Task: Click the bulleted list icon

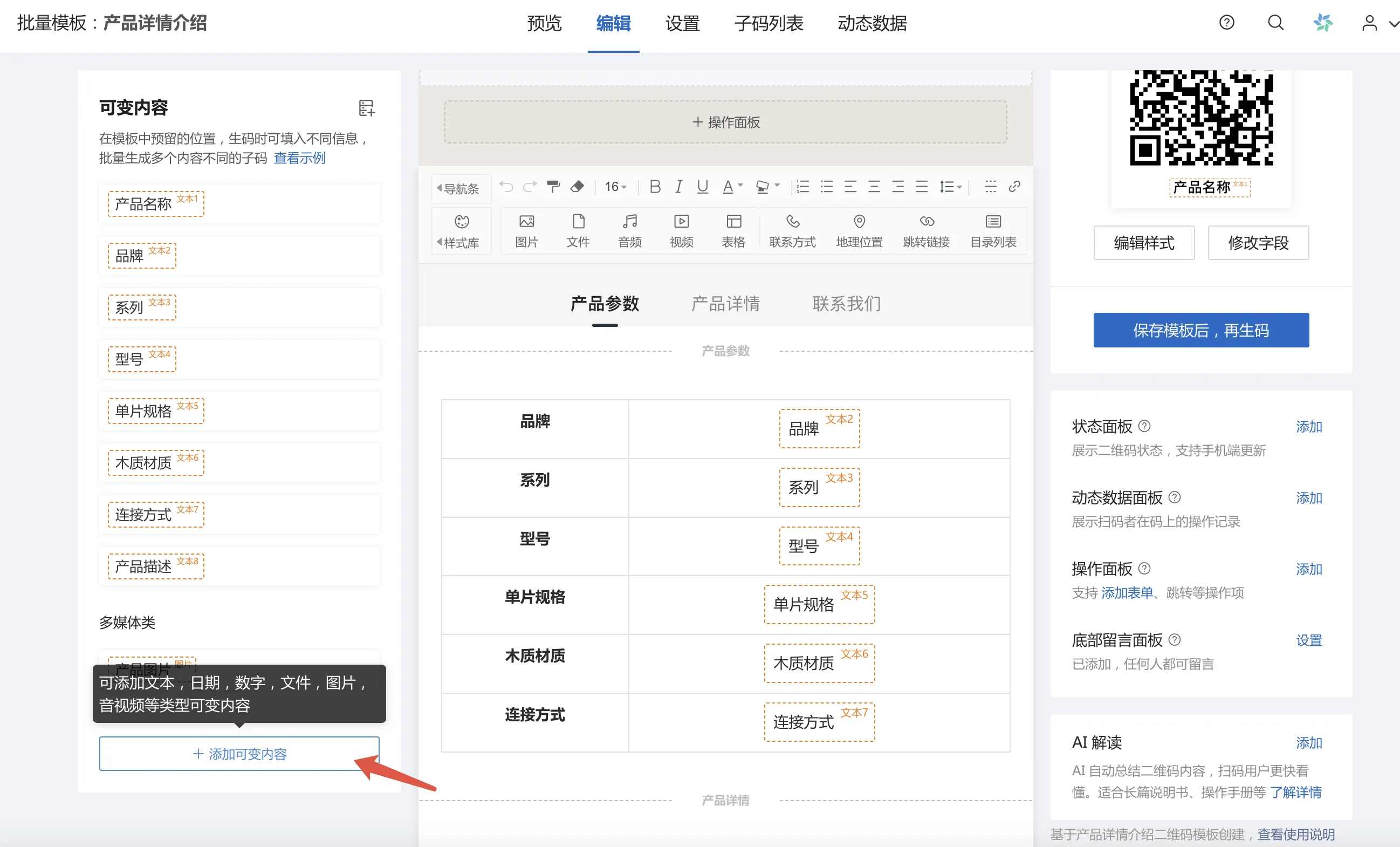Action: point(827,187)
